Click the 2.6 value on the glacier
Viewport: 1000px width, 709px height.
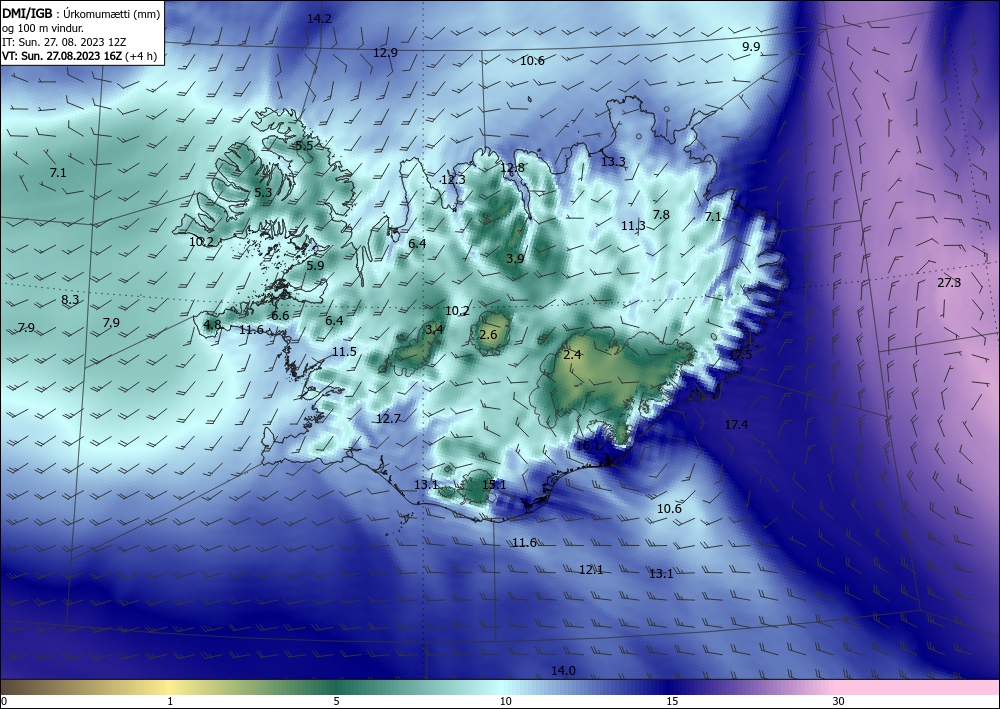coord(488,335)
